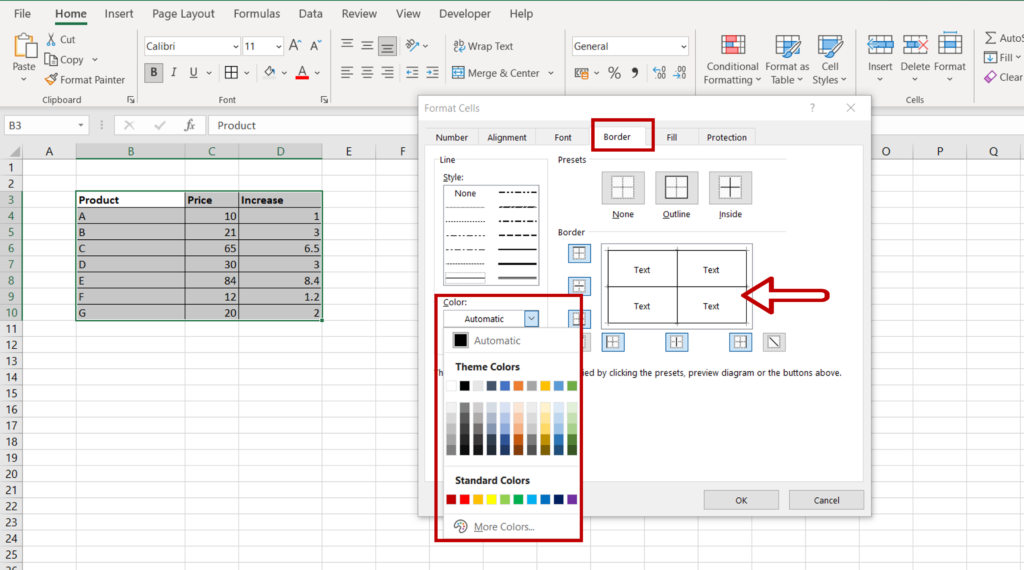Expand the Merge & Center dropdown arrow

[551, 73]
